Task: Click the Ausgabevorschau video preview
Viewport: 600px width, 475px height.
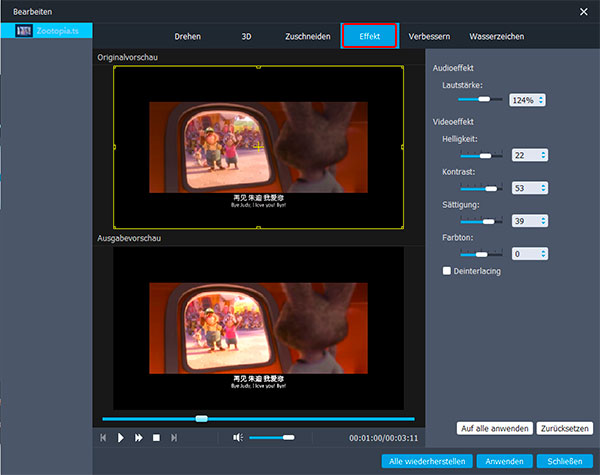Action: (258, 328)
